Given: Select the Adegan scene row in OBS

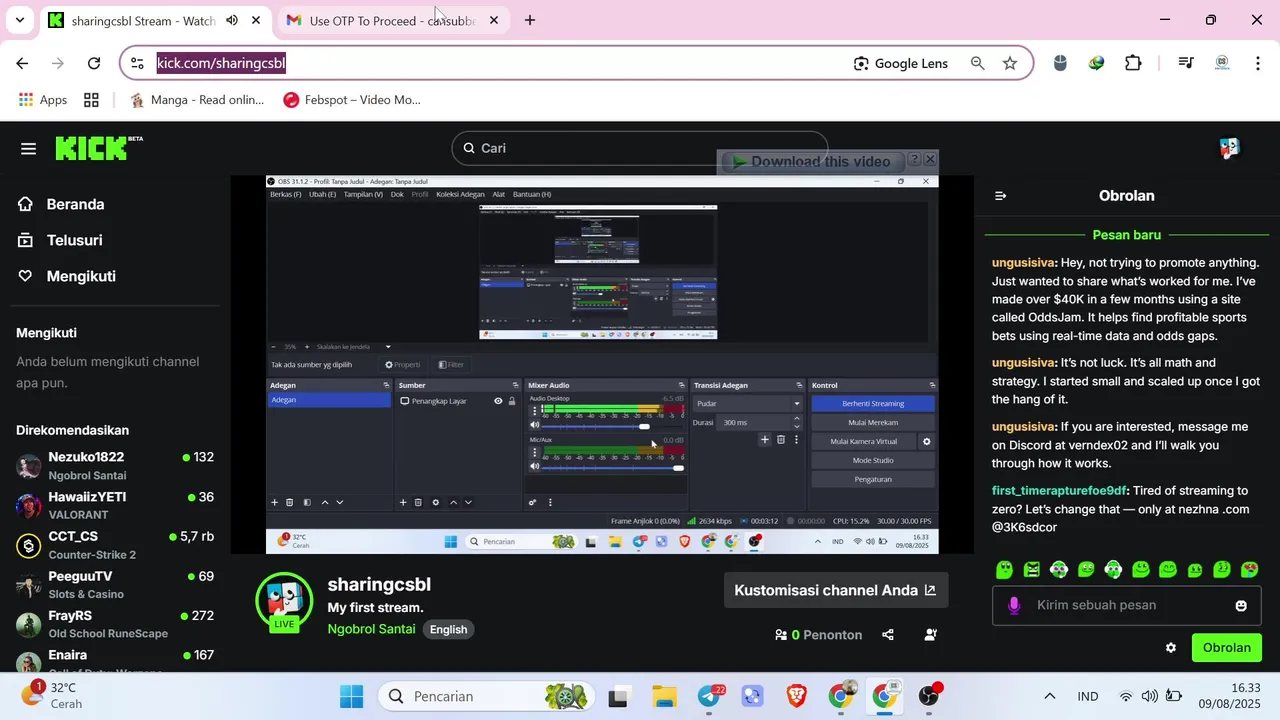Looking at the screenshot, I should 330,400.
